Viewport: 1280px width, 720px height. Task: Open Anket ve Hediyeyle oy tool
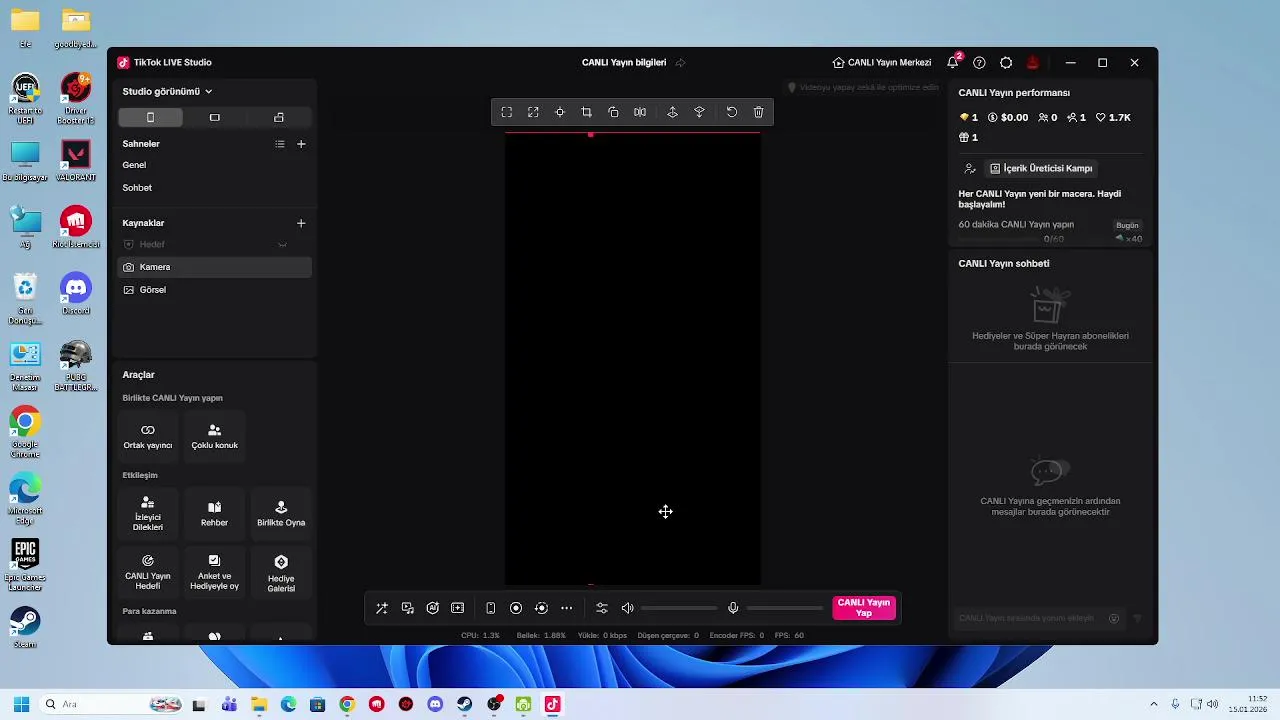(x=214, y=572)
